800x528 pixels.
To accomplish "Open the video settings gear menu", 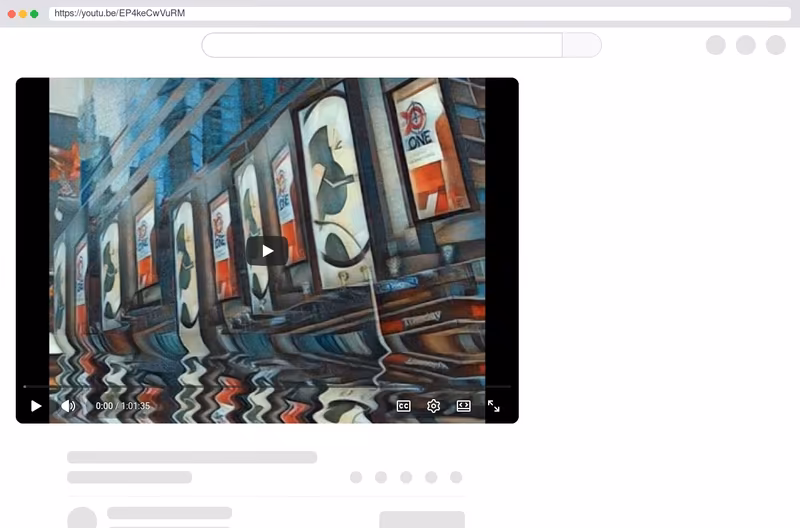I will pyautogui.click(x=433, y=406).
